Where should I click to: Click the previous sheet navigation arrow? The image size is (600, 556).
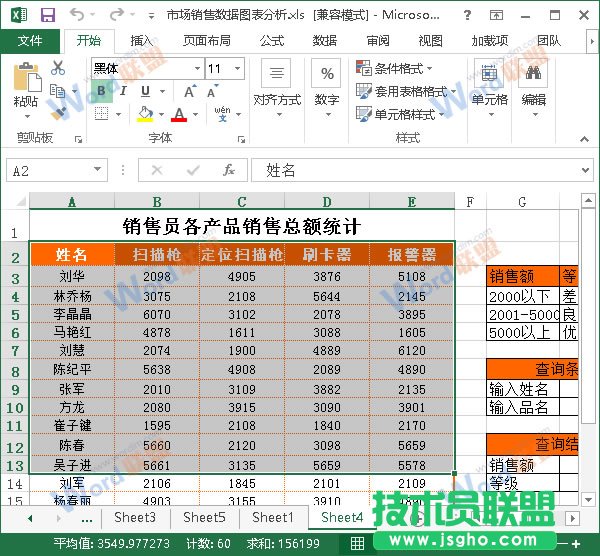pos(30,518)
